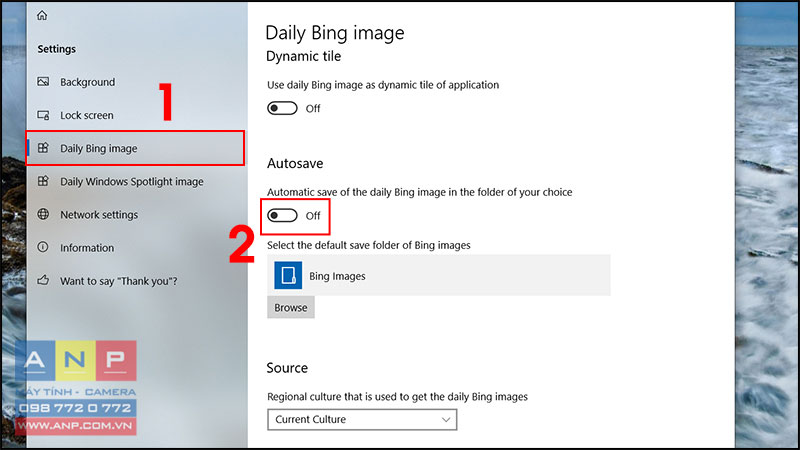Click the Lock screen monitor icon
800x450 pixels.
pos(43,115)
